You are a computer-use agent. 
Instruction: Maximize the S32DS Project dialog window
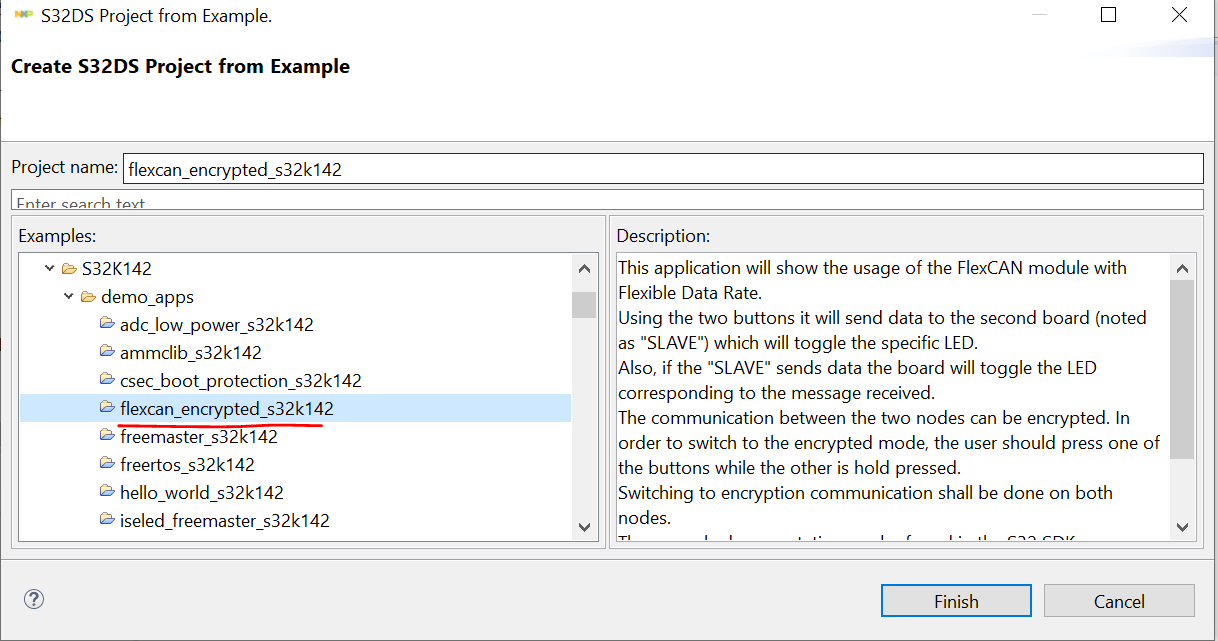[x=1108, y=15]
